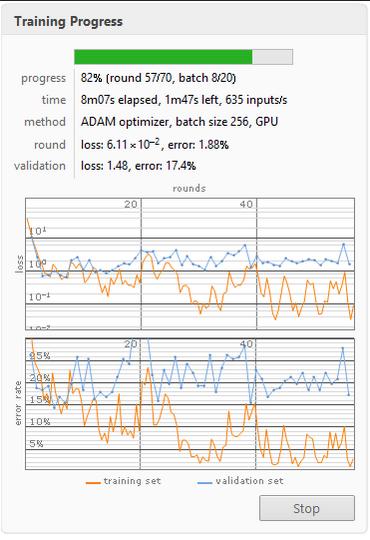Click the green training progress bar
The width and height of the screenshot is (370, 540).
tap(163, 57)
